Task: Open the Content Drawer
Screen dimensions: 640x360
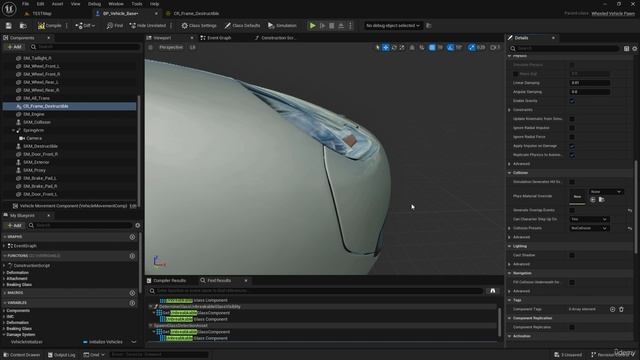Action: pyautogui.click(x=21, y=355)
